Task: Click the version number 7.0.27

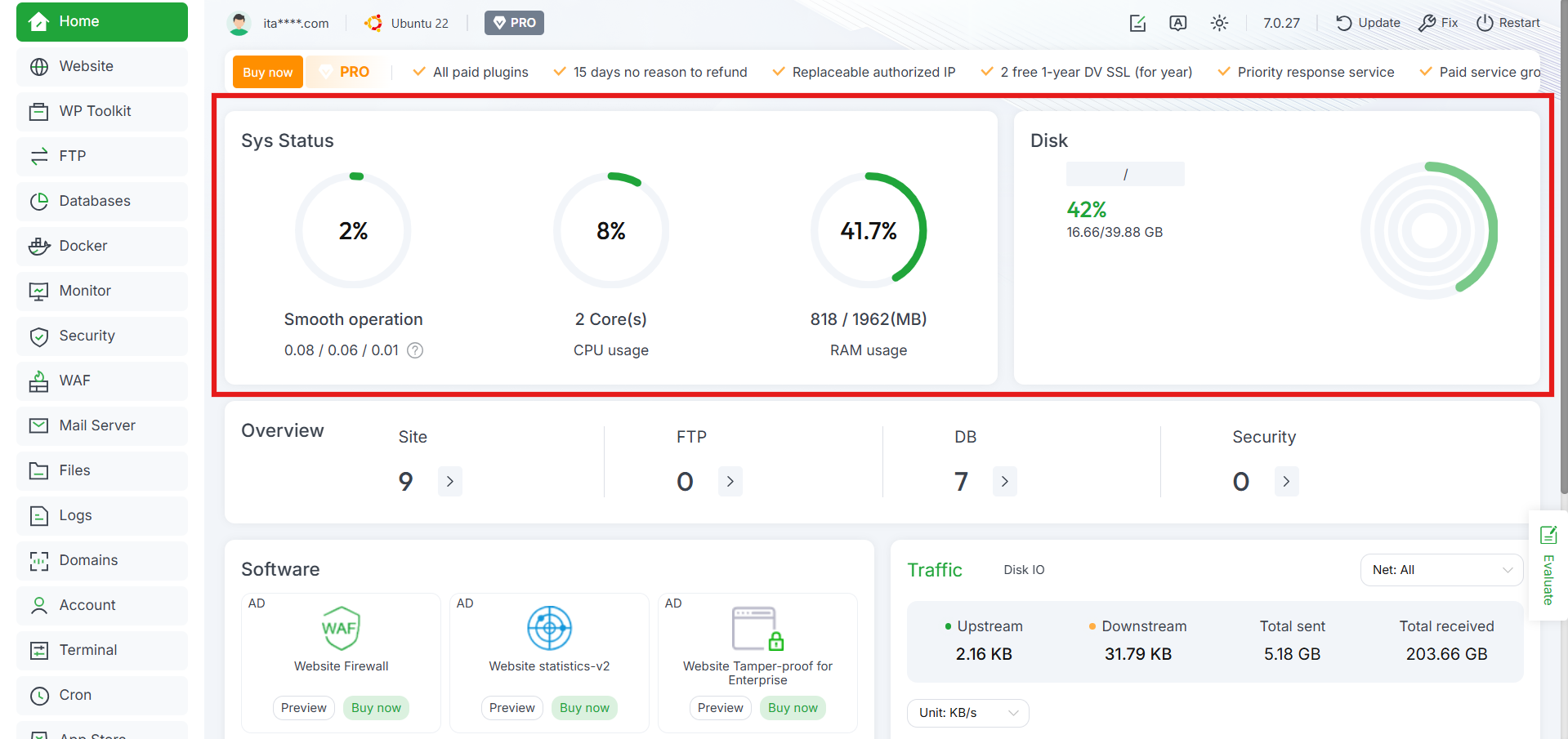Action: (x=1281, y=23)
